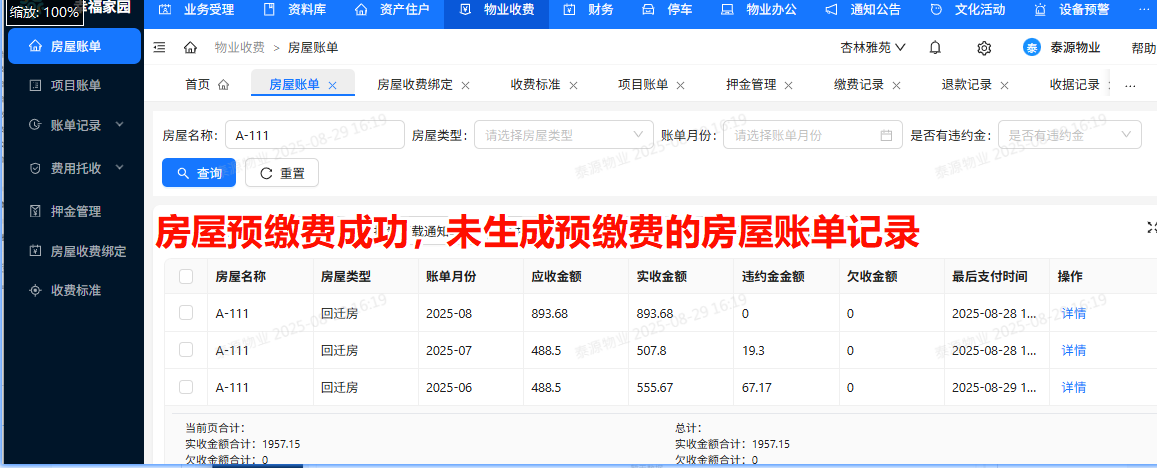This screenshot has width=1157, height=468.
Task: Close the 退款记录 tab
Action: 1004,86
